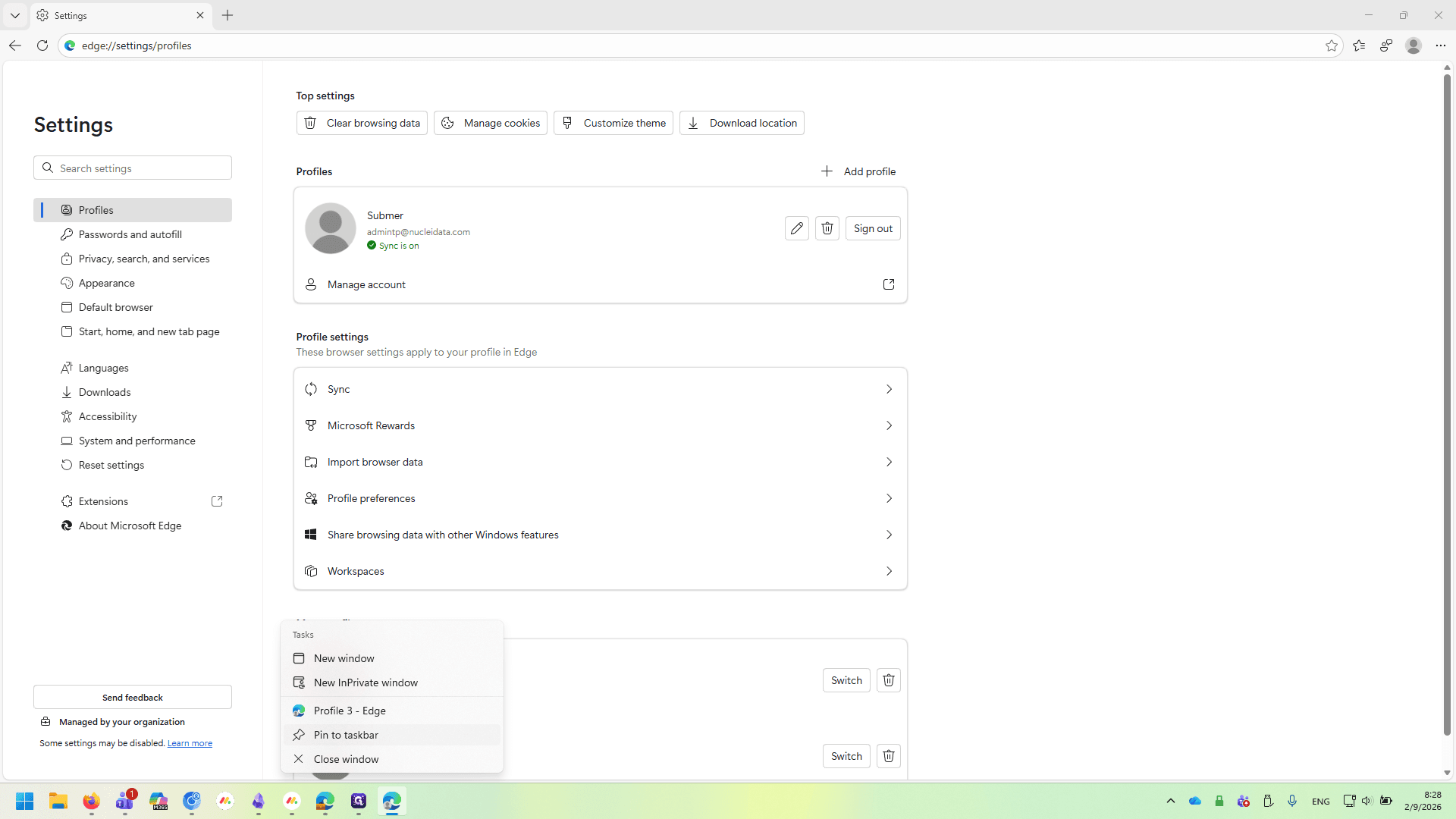Launch File Explorer from the taskbar
The image size is (1456, 819).
[x=58, y=801]
